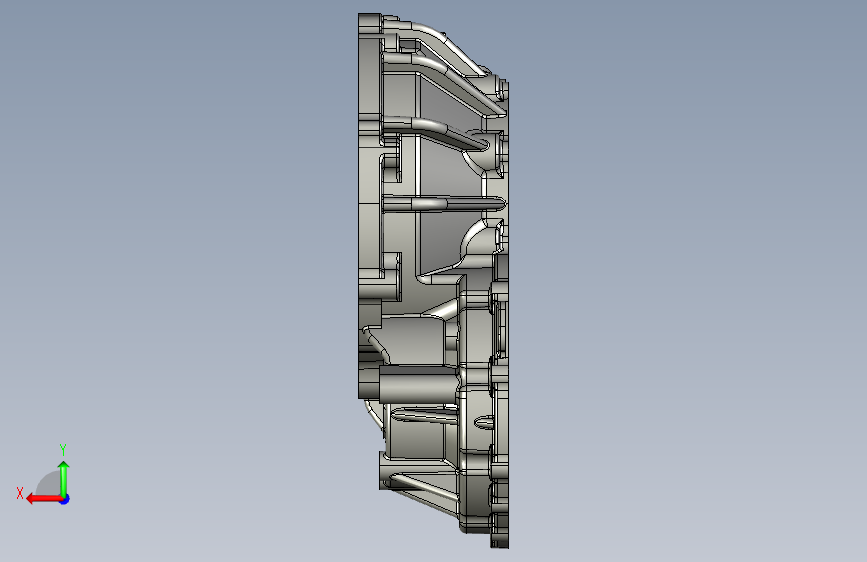The height and width of the screenshot is (562, 867).
Task: Select the gray 3D housing model
Action: (434, 280)
